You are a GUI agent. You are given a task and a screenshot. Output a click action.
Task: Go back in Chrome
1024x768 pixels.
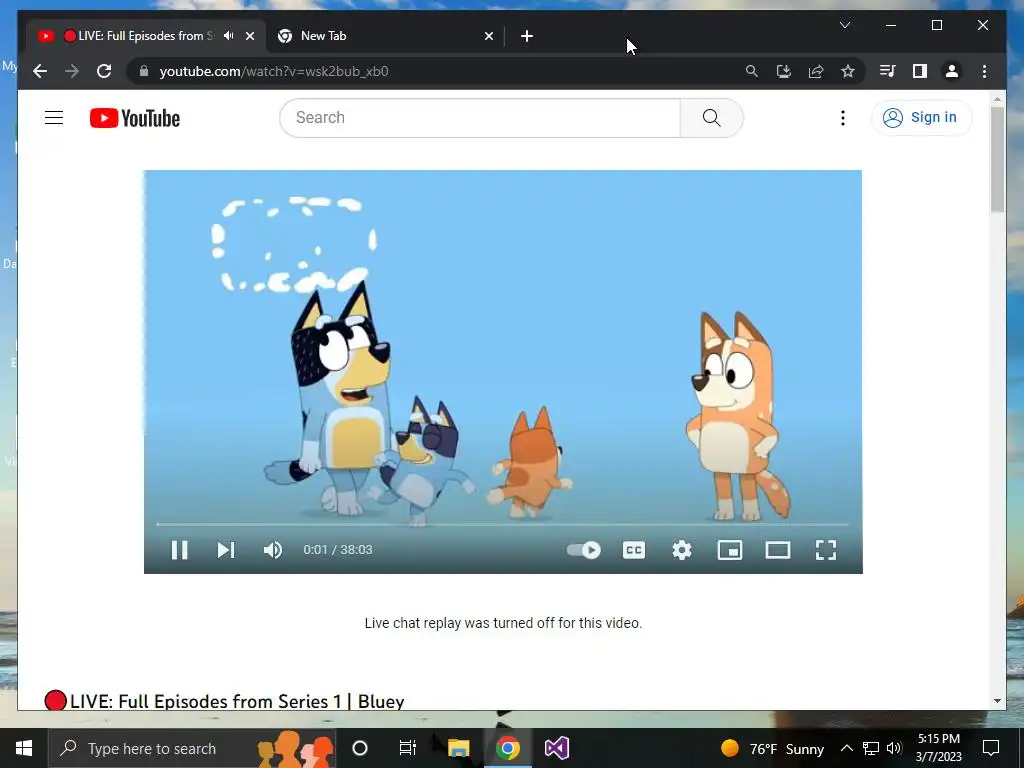click(40, 71)
